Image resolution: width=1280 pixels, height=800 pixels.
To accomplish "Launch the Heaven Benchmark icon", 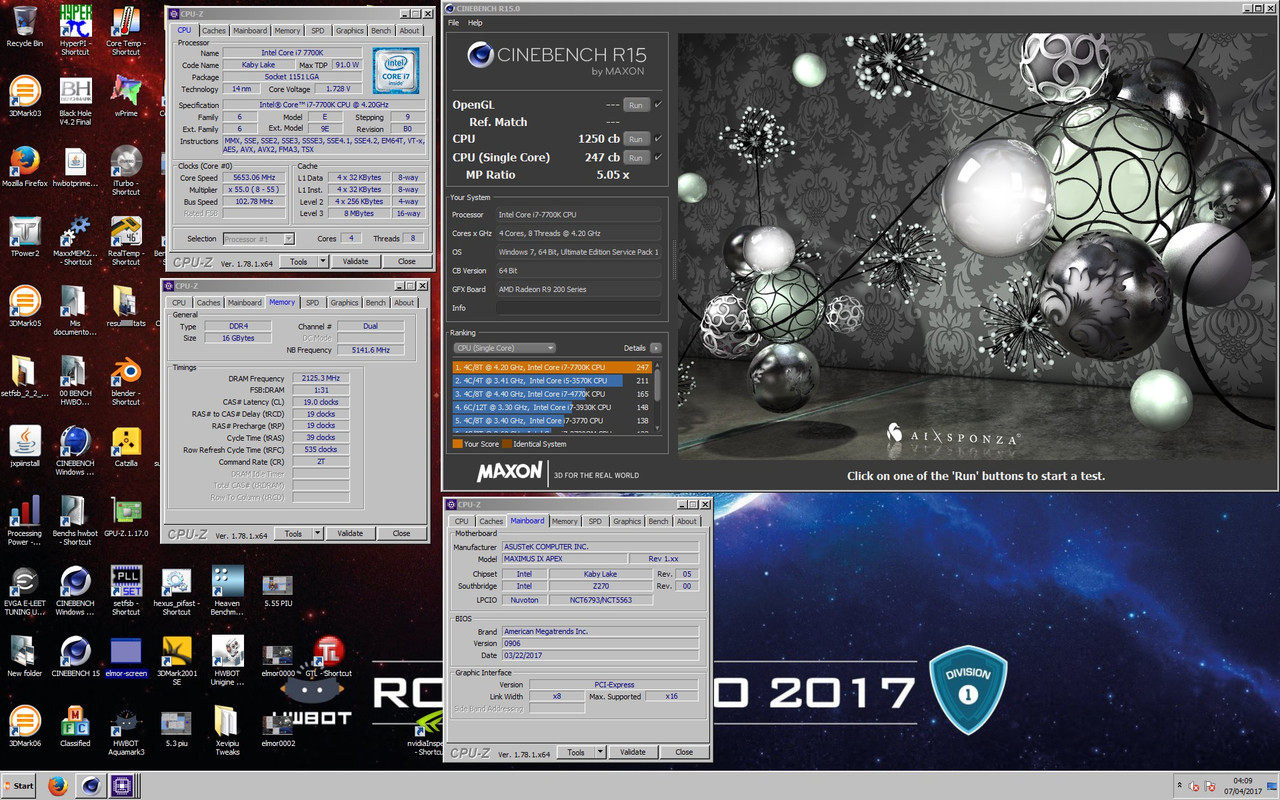I will [x=227, y=590].
